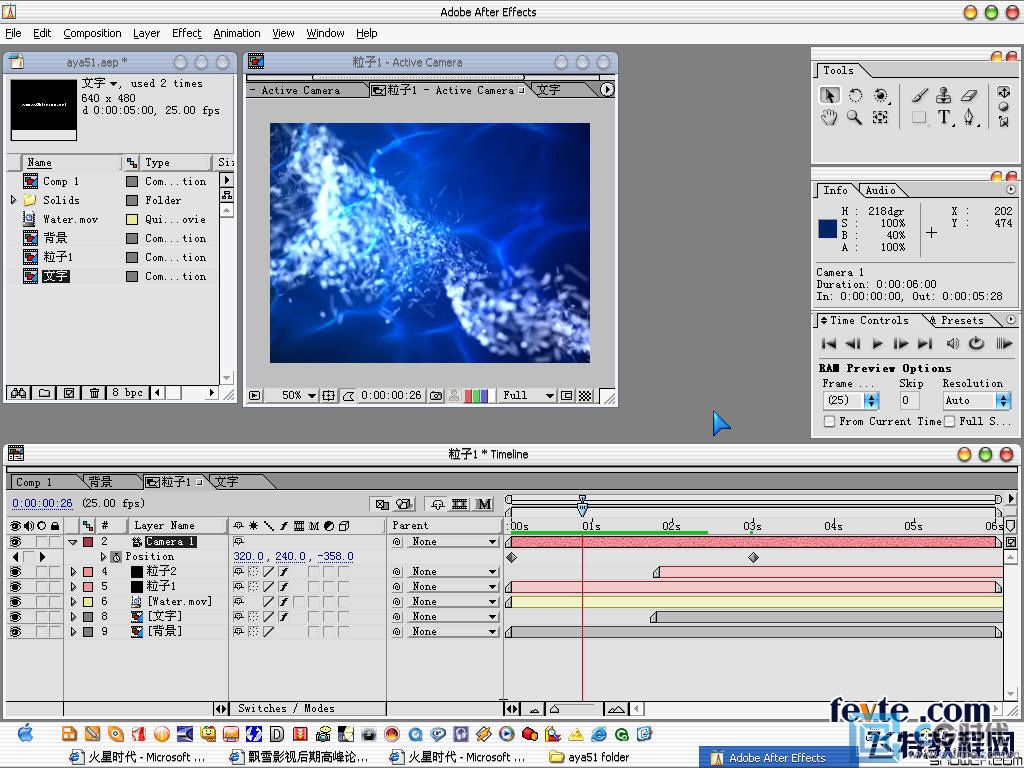Start RAM preview
The image size is (1024, 768).
(x=1003, y=344)
